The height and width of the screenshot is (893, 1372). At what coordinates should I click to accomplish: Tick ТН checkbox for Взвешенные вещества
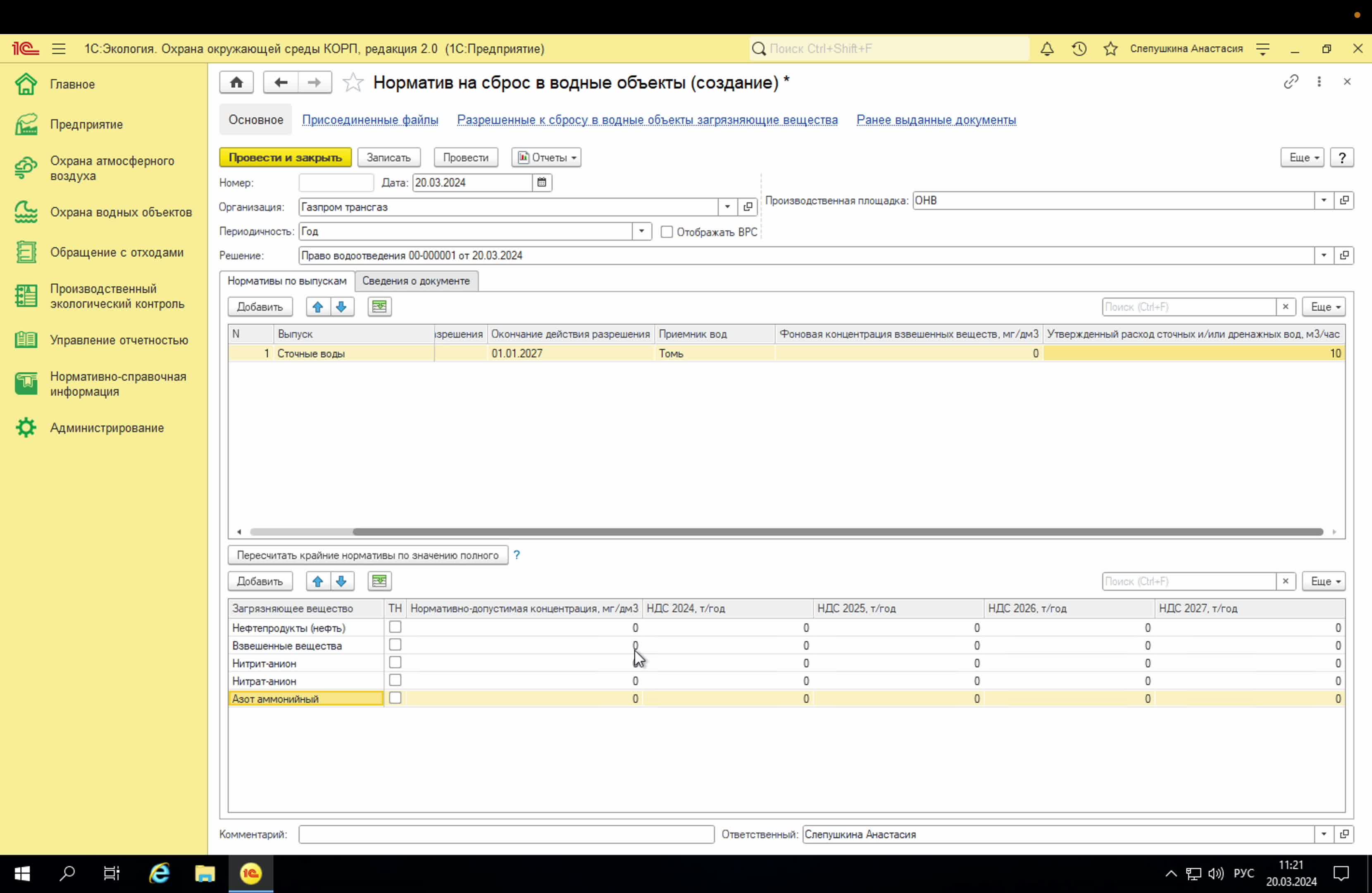pyautogui.click(x=395, y=645)
